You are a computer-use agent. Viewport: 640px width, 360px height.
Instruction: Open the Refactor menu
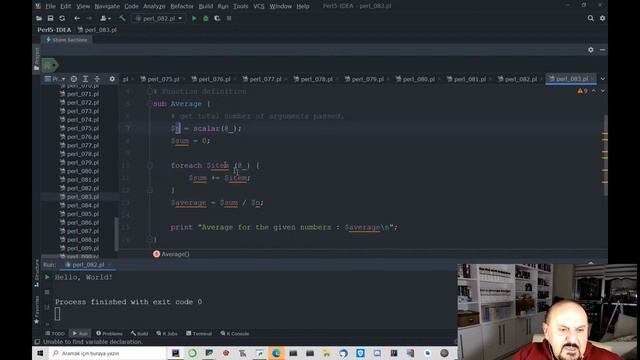tap(182, 6)
